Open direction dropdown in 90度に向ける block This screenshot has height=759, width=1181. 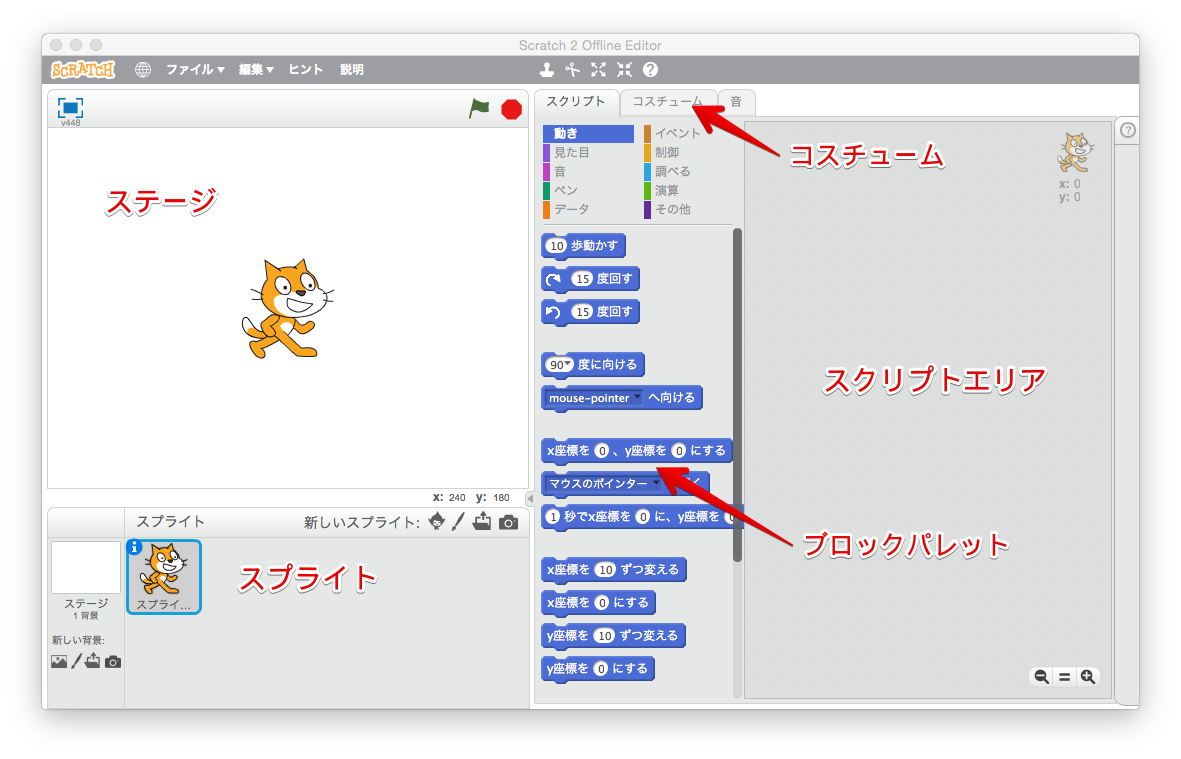(568, 364)
